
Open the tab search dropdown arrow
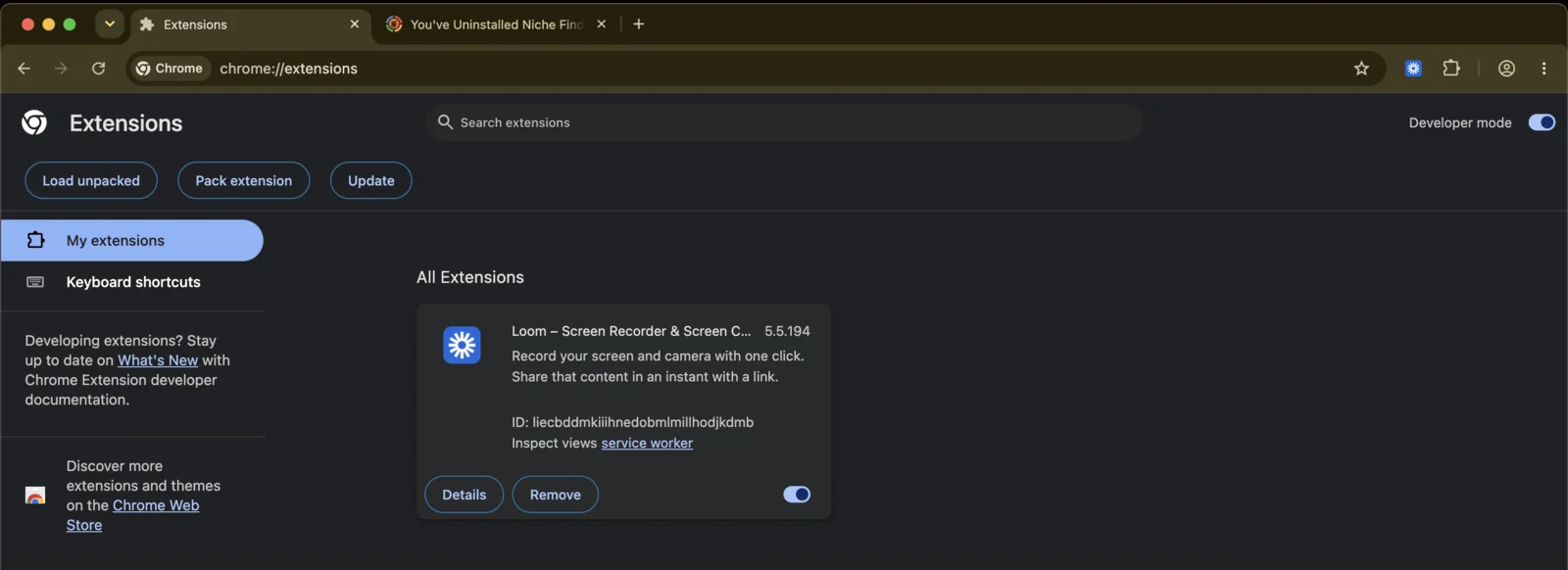pos(110,24)
